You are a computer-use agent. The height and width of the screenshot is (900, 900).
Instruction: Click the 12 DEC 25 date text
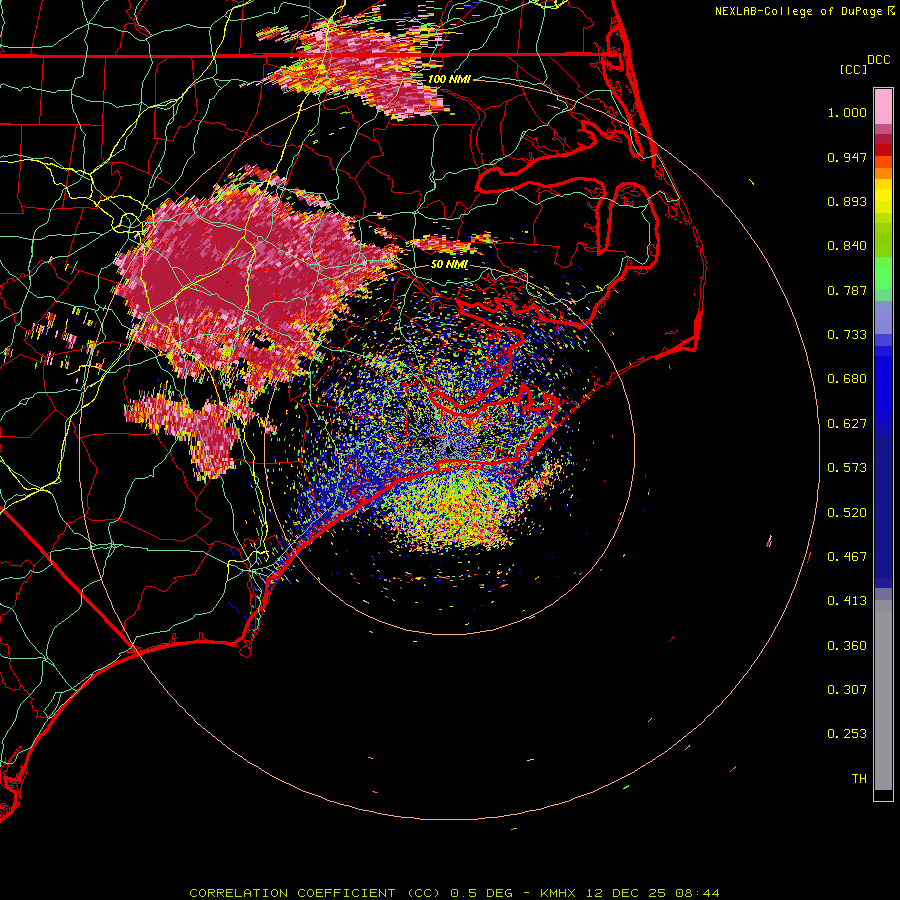(x=626, y=893)
